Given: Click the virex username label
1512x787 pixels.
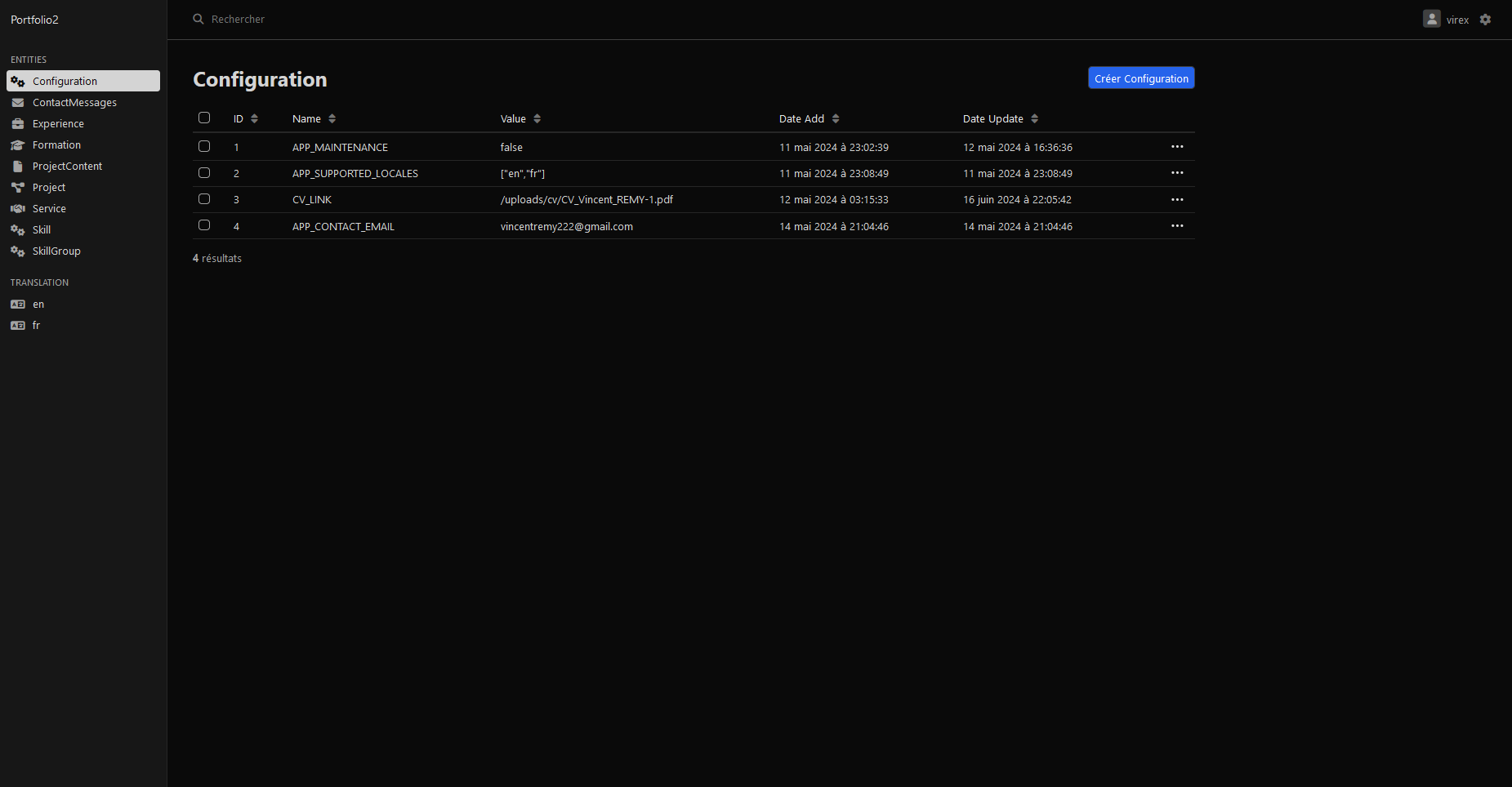Looking at the screenshot, I should coord(1457,20).
